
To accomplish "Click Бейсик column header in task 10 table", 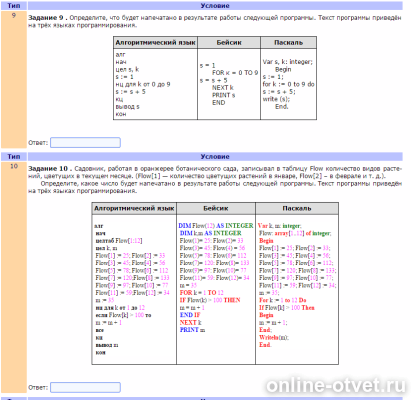I will tap(216, 208).
